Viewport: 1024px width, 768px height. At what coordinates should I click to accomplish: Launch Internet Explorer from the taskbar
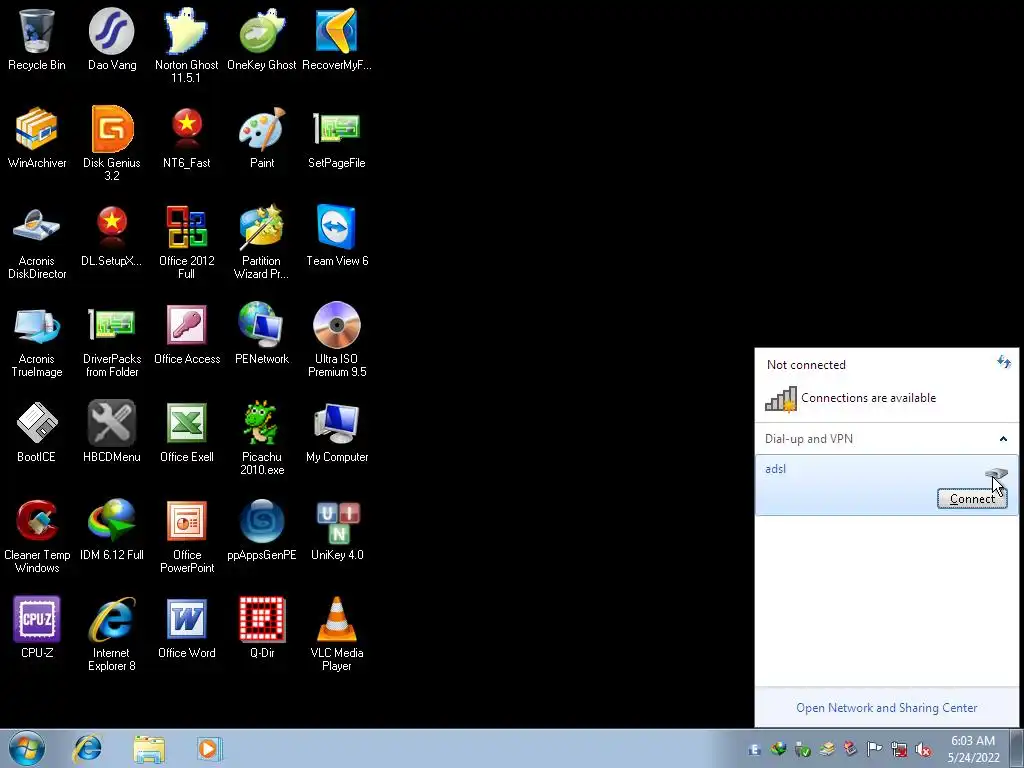[88, 749]
